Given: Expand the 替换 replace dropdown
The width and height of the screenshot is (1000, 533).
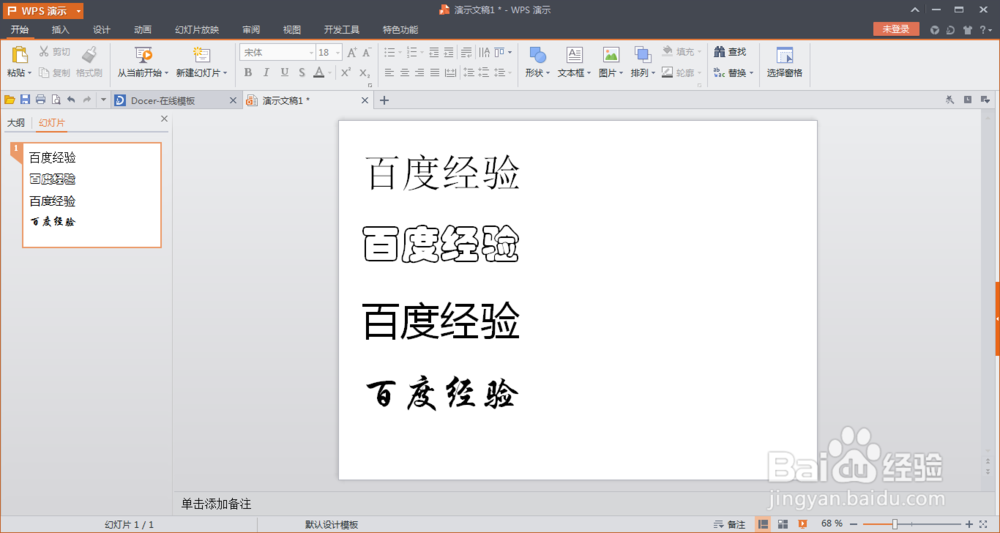Looking at the screenshot, I should click(x=751, y=73).
